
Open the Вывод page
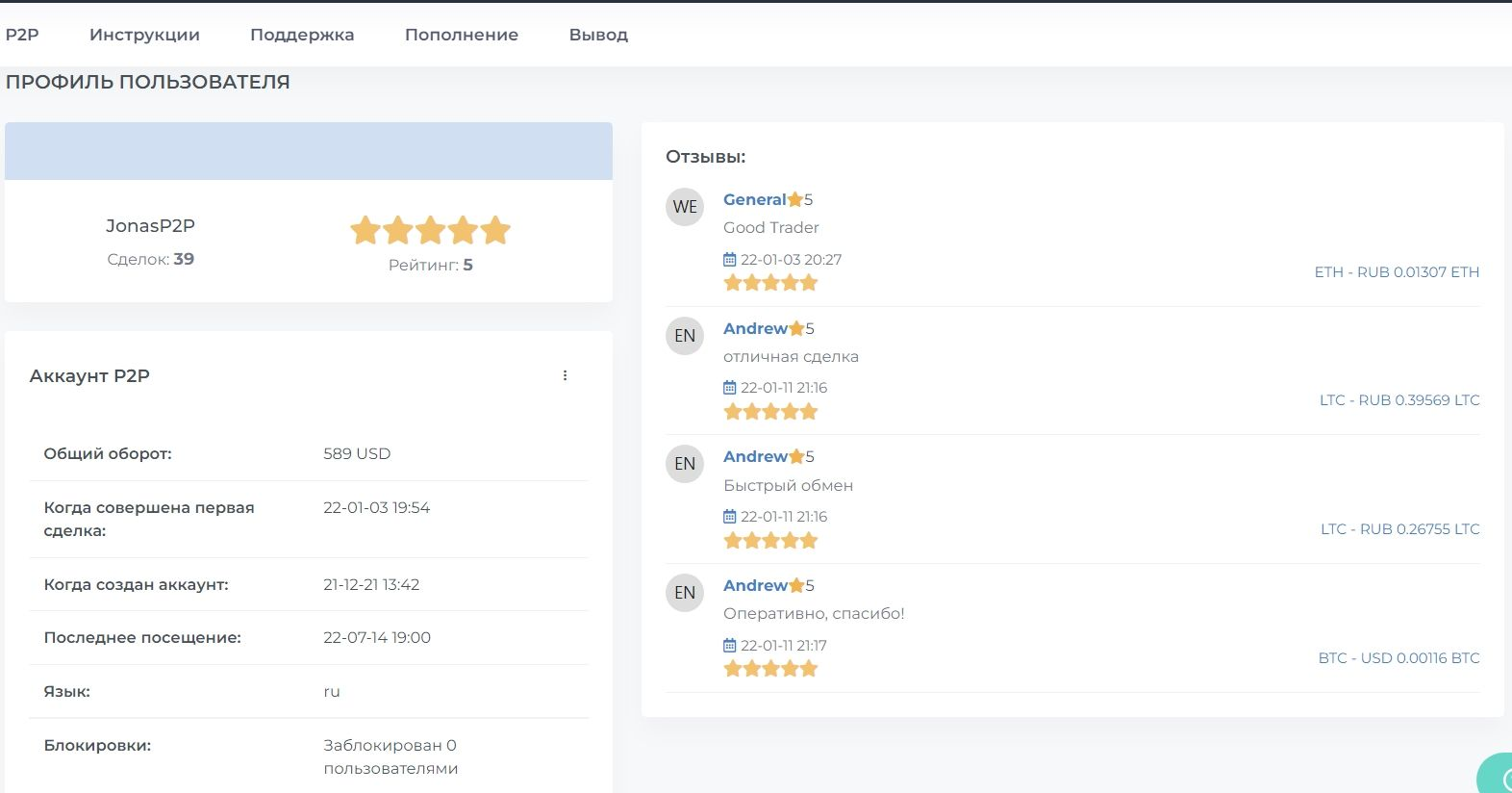click(598, 35)
